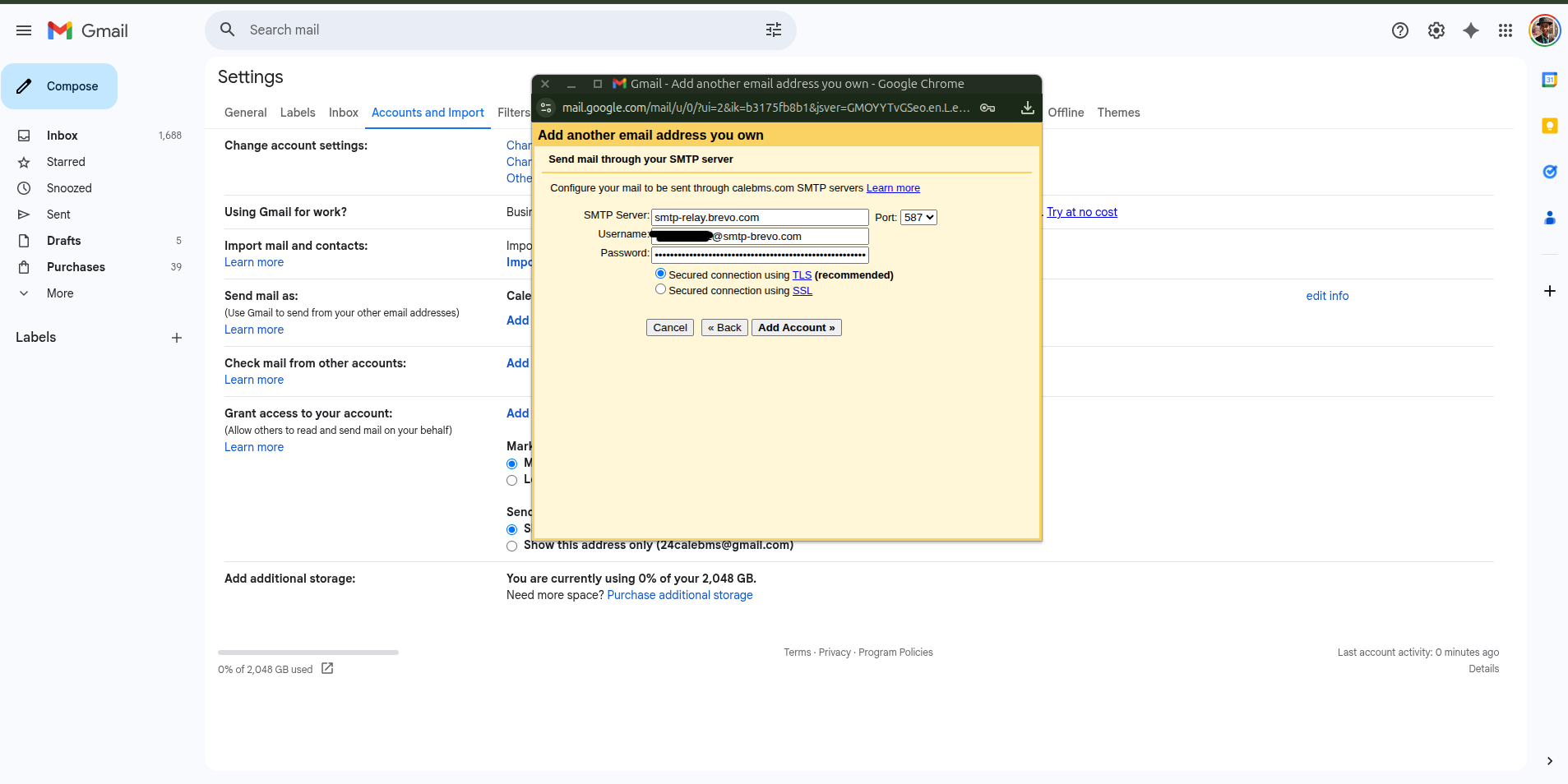Viewport: 1568px width, 784px height.
Task: Click 'Purchase additional storage' link
Action: 680,595
